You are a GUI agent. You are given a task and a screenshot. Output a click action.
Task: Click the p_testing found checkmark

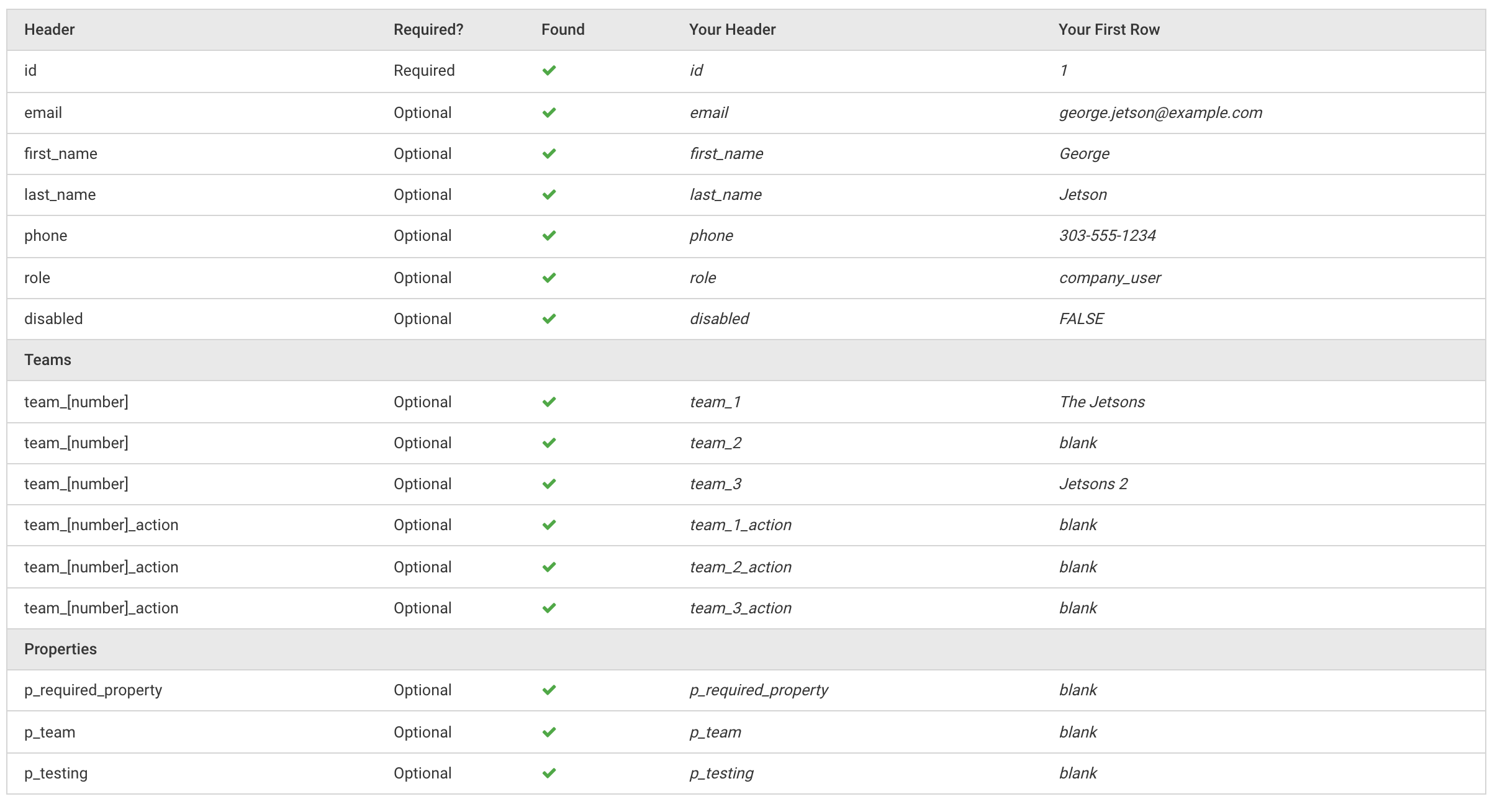click(x=549, y=774)
